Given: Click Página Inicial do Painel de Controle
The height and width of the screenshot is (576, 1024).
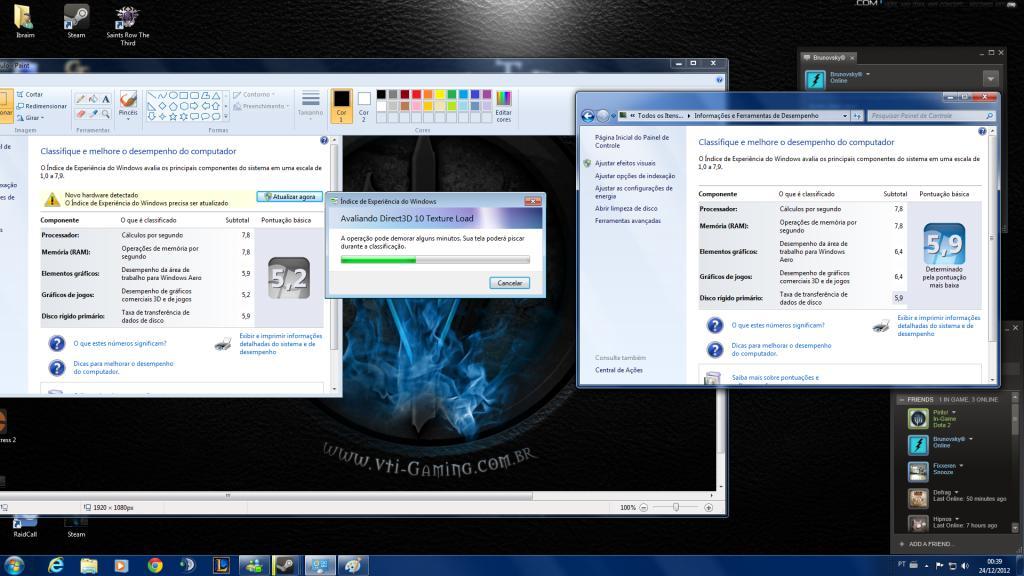Looking at the screenshot, I should tap(632, 141).
